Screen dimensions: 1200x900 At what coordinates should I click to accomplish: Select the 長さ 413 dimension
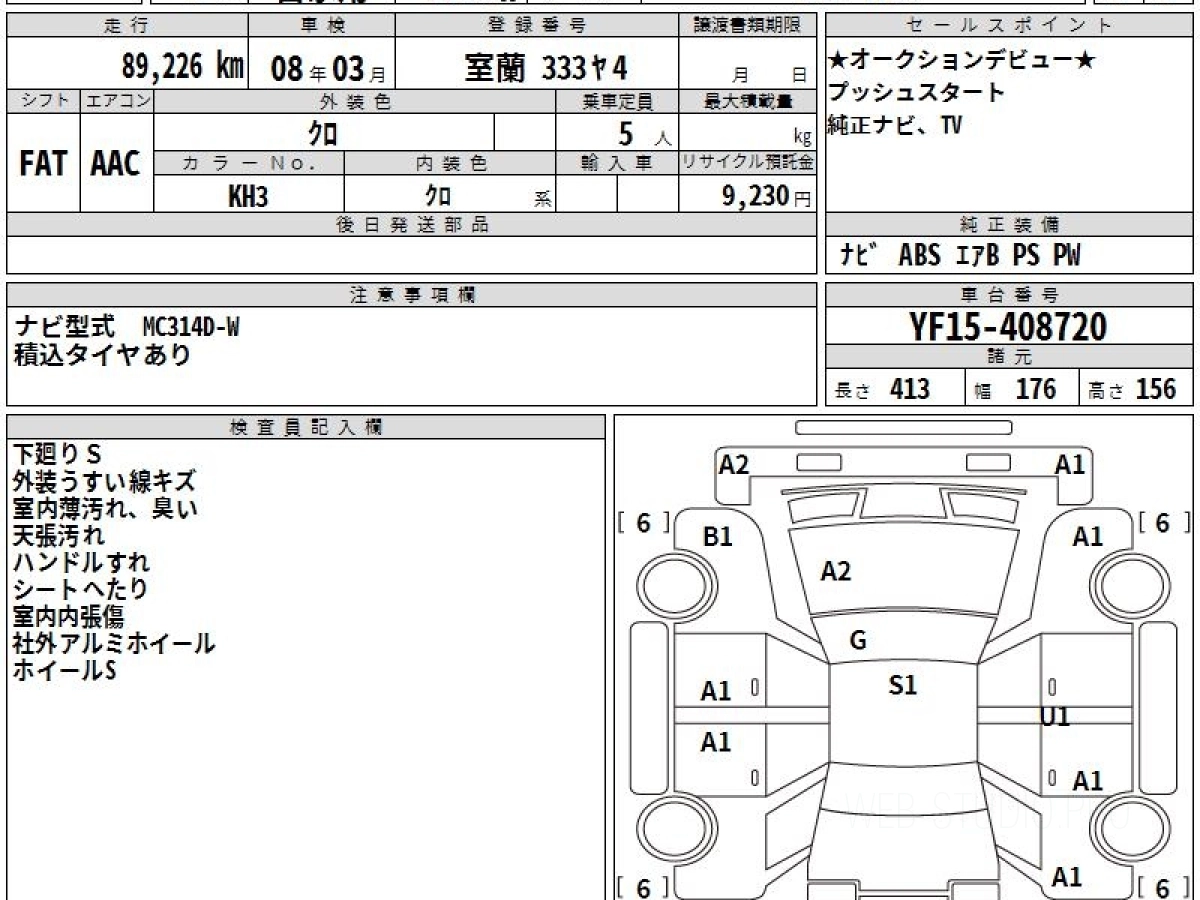[881, 390]
